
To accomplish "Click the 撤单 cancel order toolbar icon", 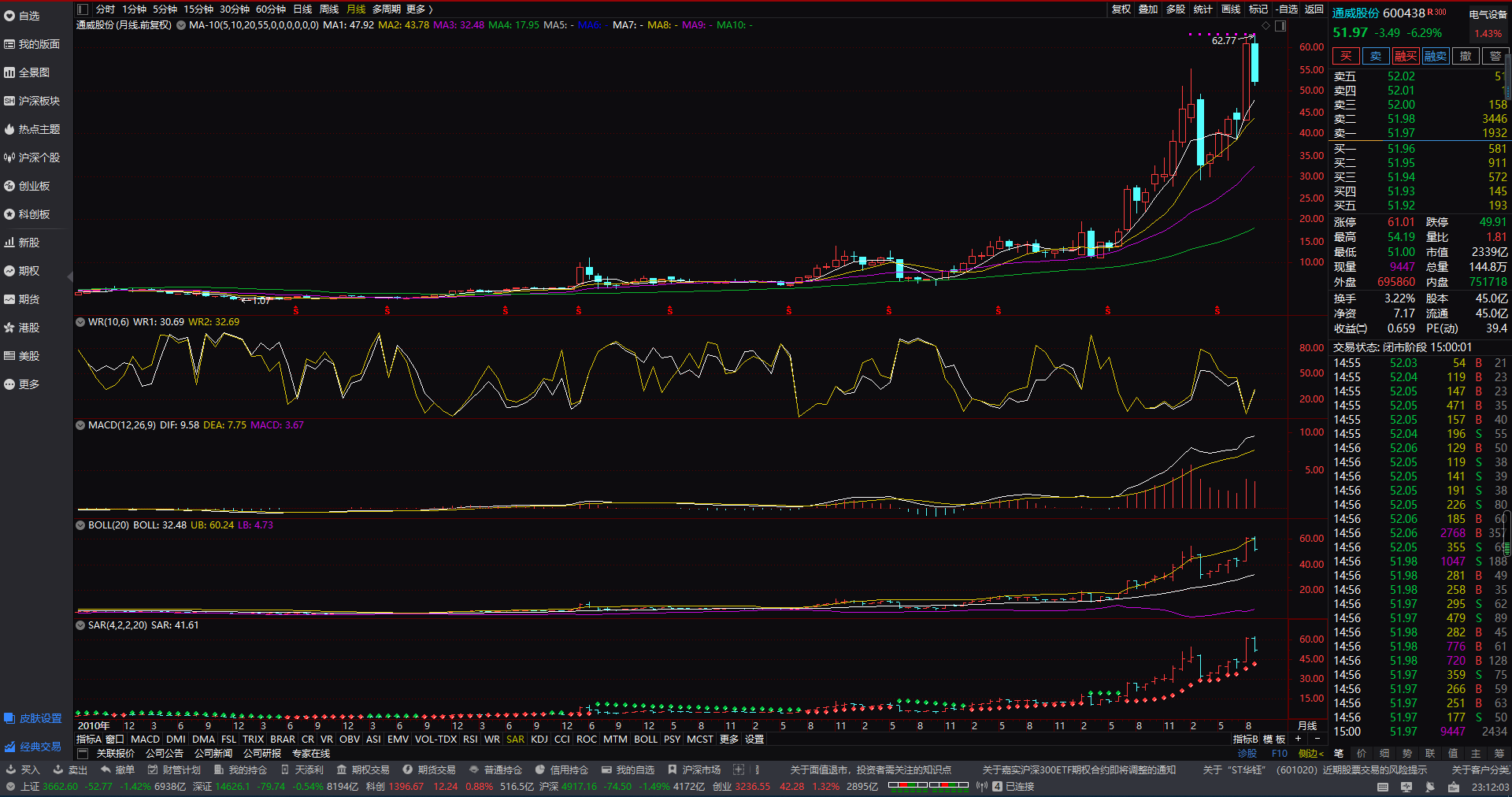I will [106, 769].
